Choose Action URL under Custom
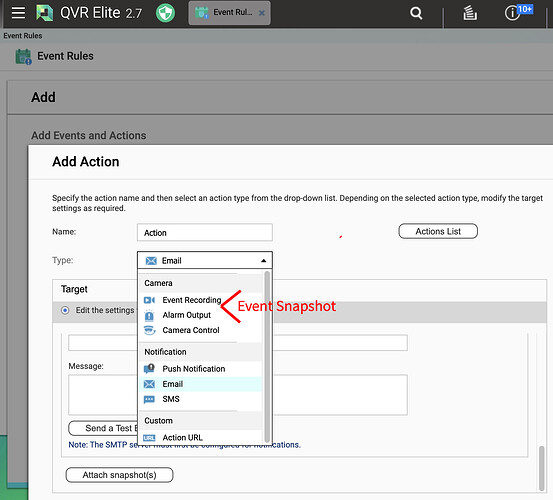This screenshot has width=553, height=500. pos(182,438)
